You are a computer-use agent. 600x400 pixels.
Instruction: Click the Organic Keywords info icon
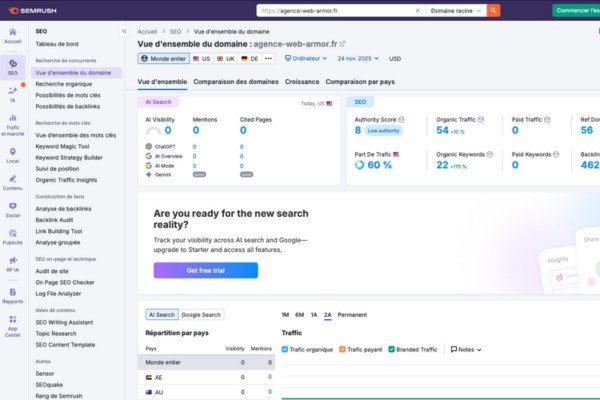click(489, 154)
